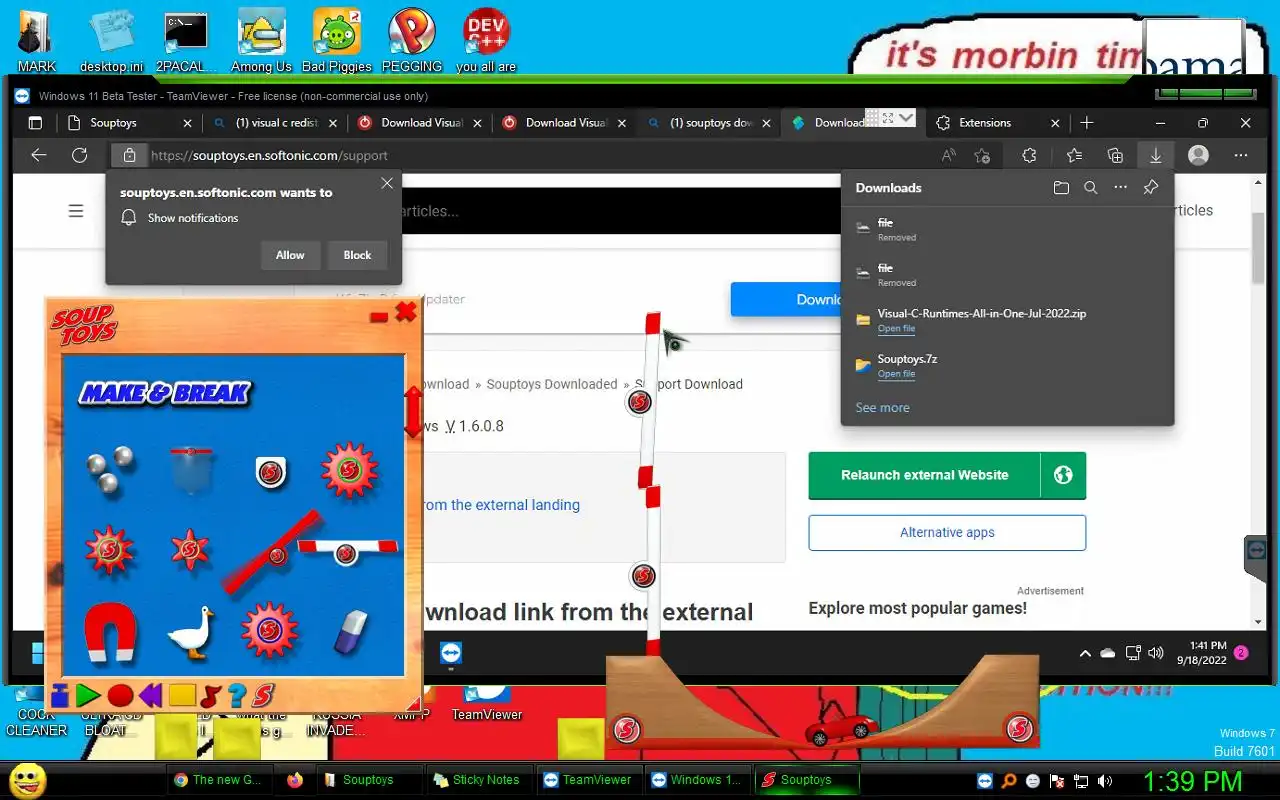1280x800 pixels.
Task: Click the red toy car on the ramp
Action: [x=842, y=729]
